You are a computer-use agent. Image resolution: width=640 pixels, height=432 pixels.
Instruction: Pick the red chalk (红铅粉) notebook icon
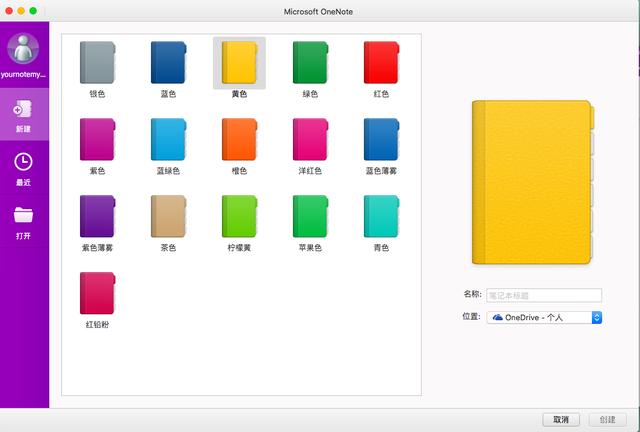[x=97, y=293]
